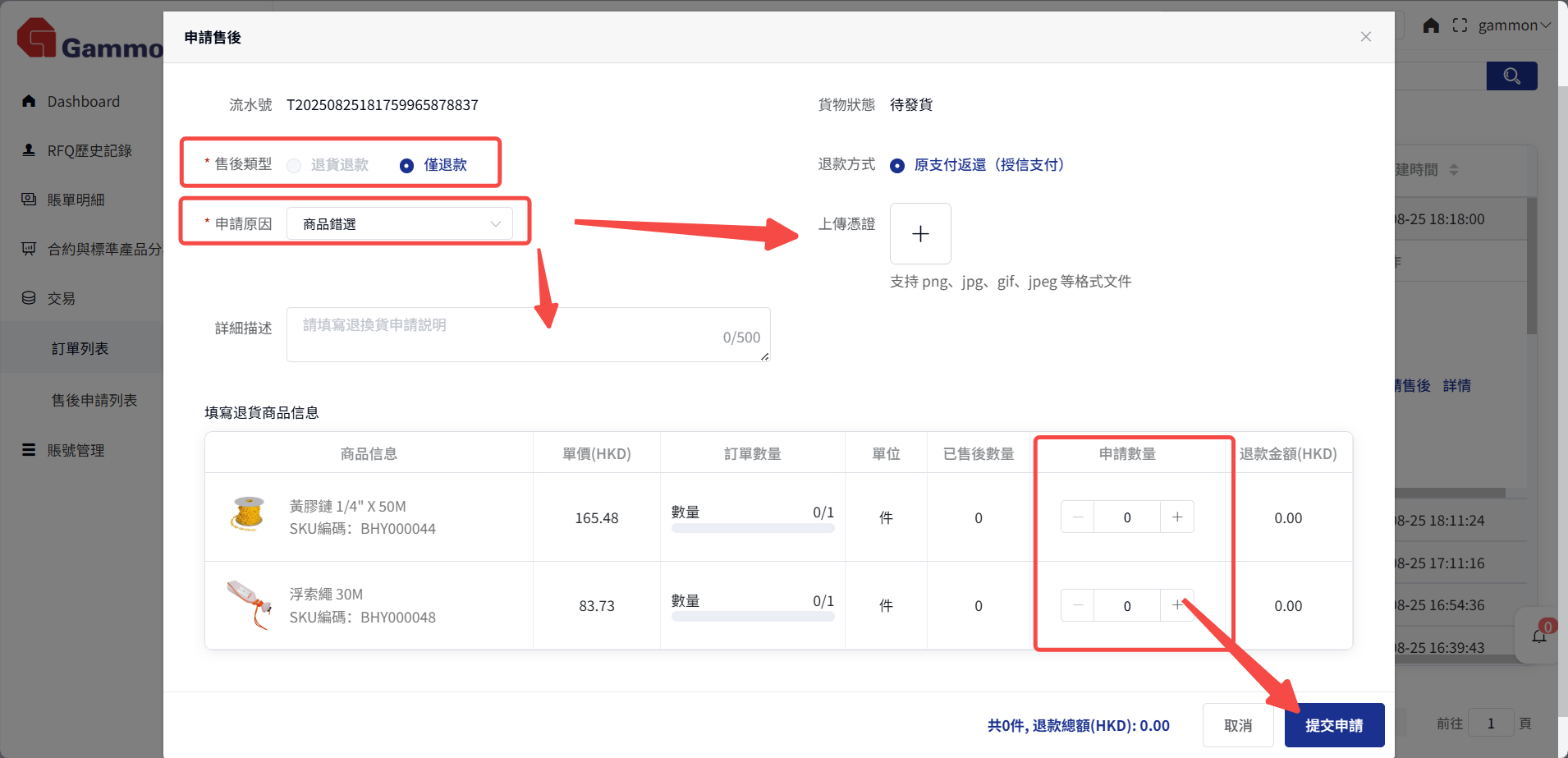Click the blue search magnifier button
This screenshot has width=1568, height=758.
[x=1511, y=76]
